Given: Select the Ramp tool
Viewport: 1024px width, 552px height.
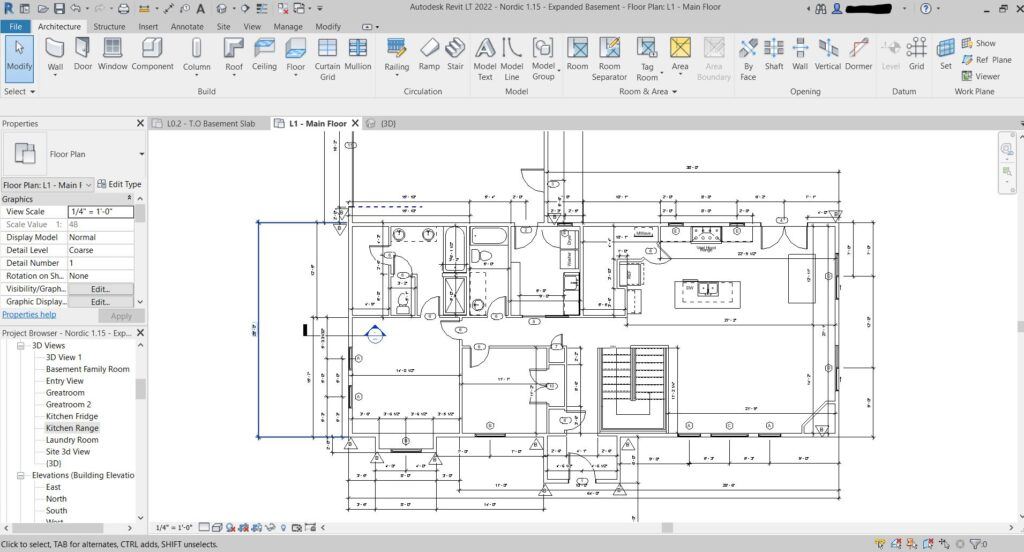Looking at the screenshot, I should click(x=429, y=54).
